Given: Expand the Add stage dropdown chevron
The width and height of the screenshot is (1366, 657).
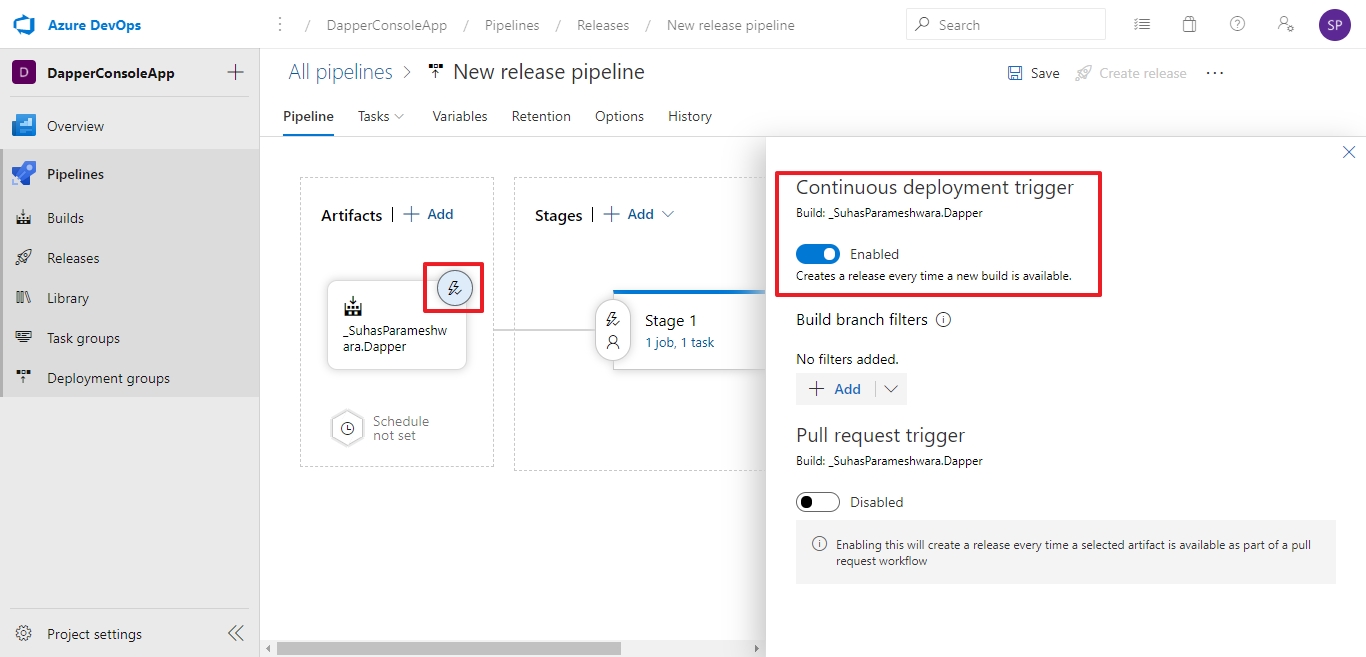Looking at the screenshot, I should click(668, 214).
